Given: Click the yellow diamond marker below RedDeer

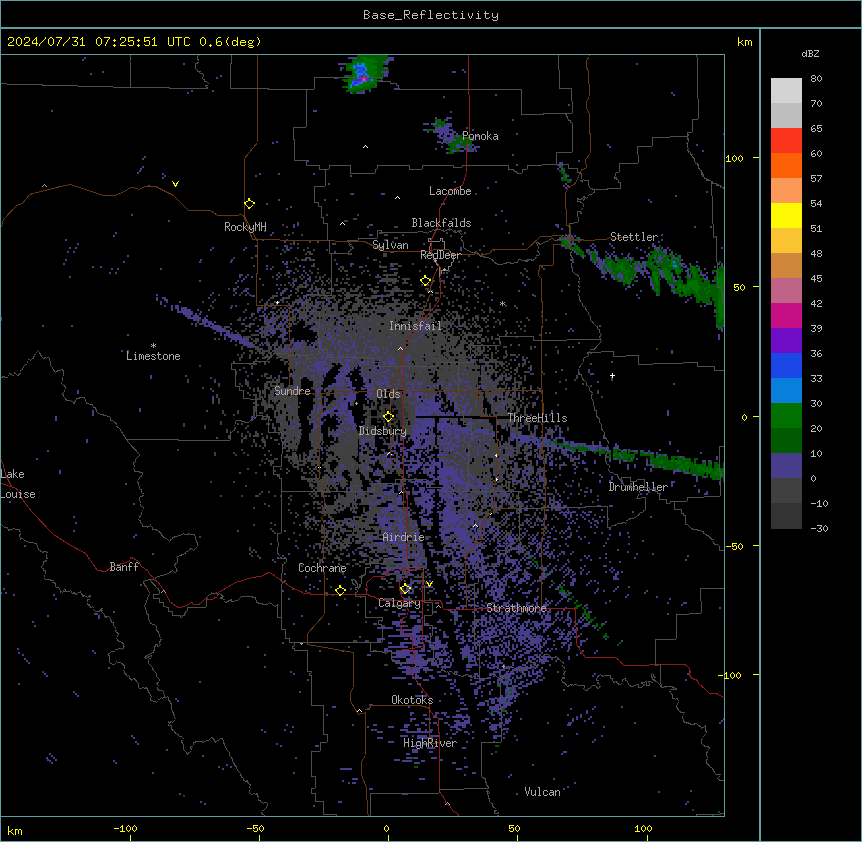Looking at the screenshot, I should tap(426, 281).
